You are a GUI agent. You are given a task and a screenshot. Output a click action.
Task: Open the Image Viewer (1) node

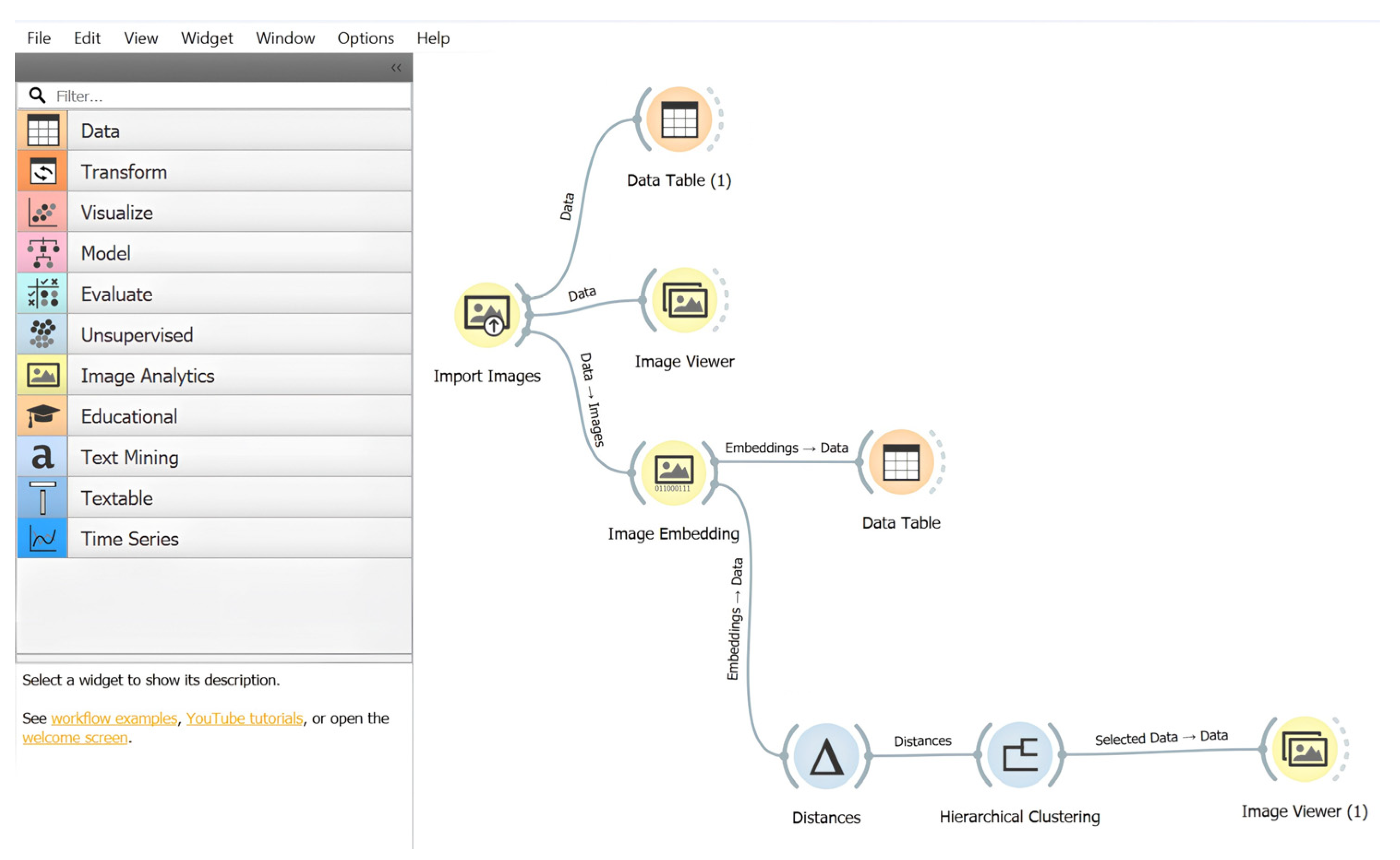1304,749
